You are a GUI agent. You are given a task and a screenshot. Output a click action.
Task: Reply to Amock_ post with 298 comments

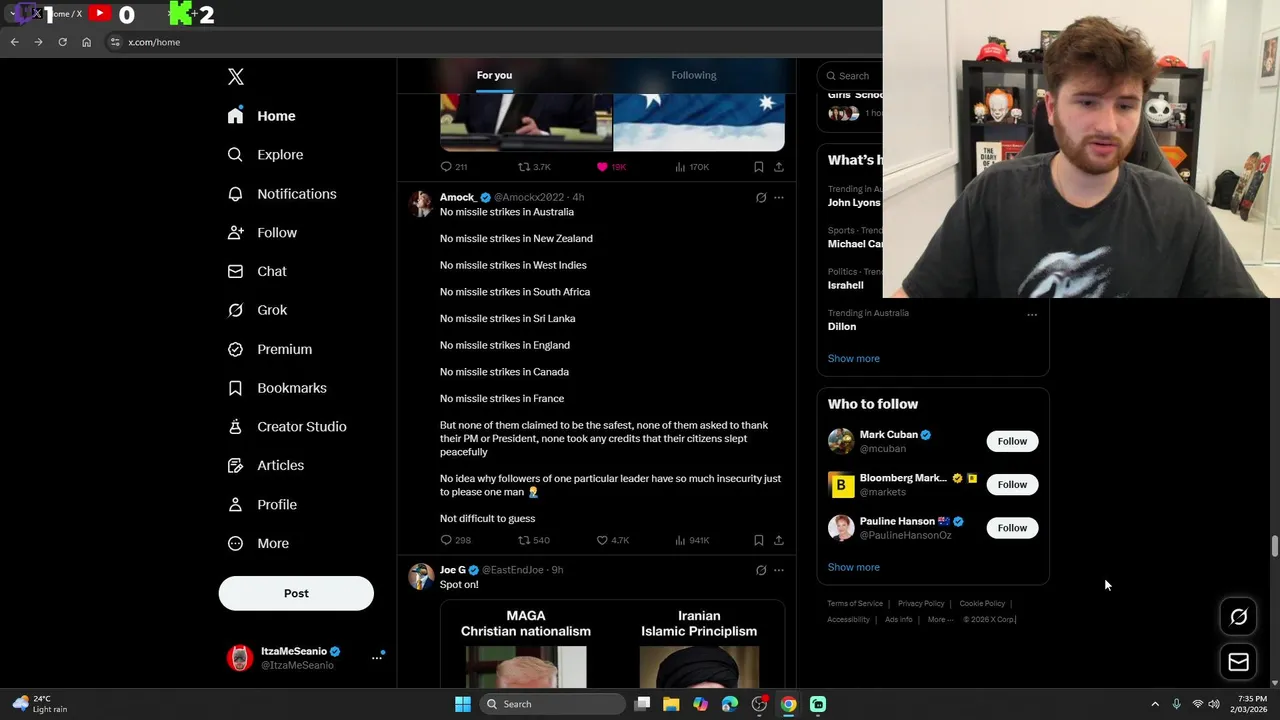455,540
